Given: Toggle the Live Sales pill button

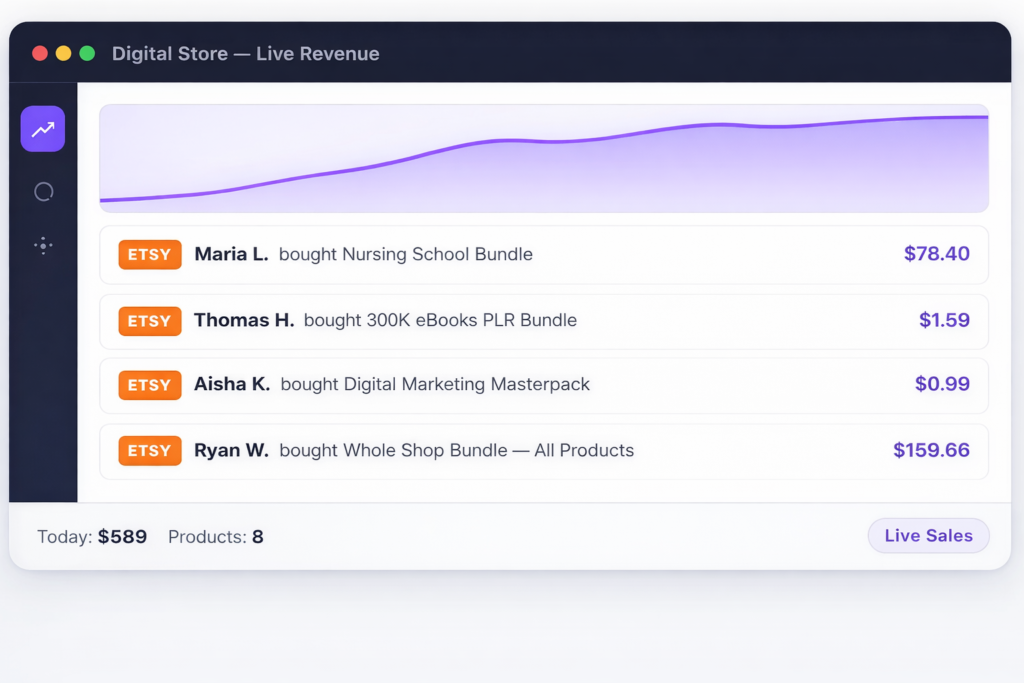Looking at the screenshot, I should click(x=928, y=536).
